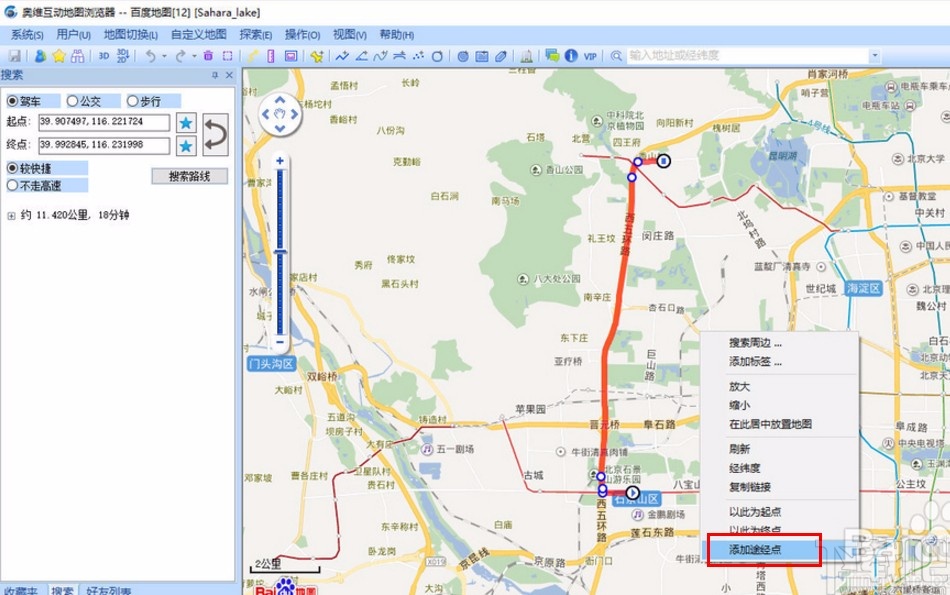Click the bridge-shaped line tool icon
Image resolution: width=950 pixels, height=595 pixels.
pos(399,56)
